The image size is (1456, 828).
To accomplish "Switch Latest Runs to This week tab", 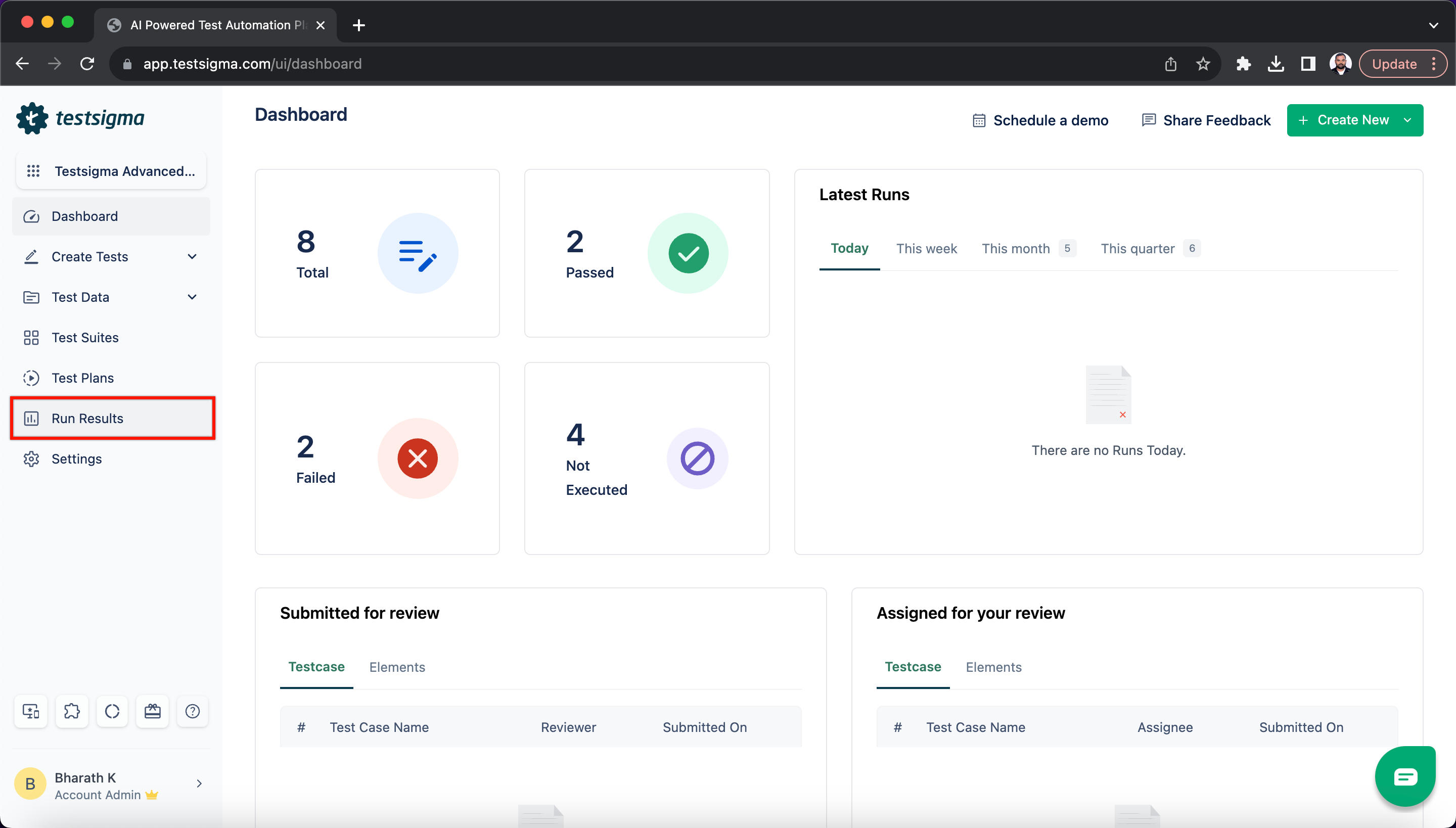I will pos(927,249).
